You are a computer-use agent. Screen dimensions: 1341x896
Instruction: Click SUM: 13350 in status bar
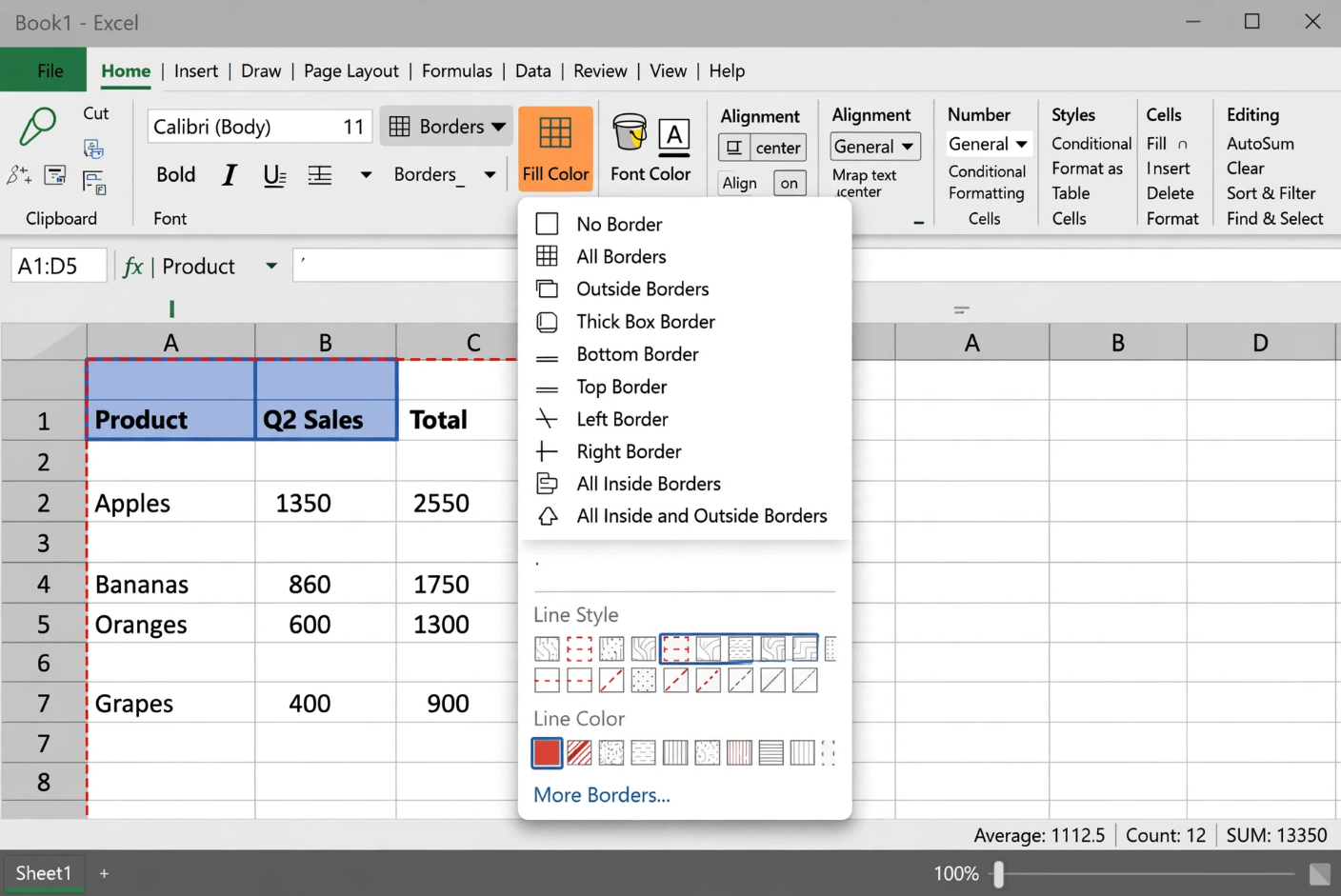click(x=1276, y=836)
